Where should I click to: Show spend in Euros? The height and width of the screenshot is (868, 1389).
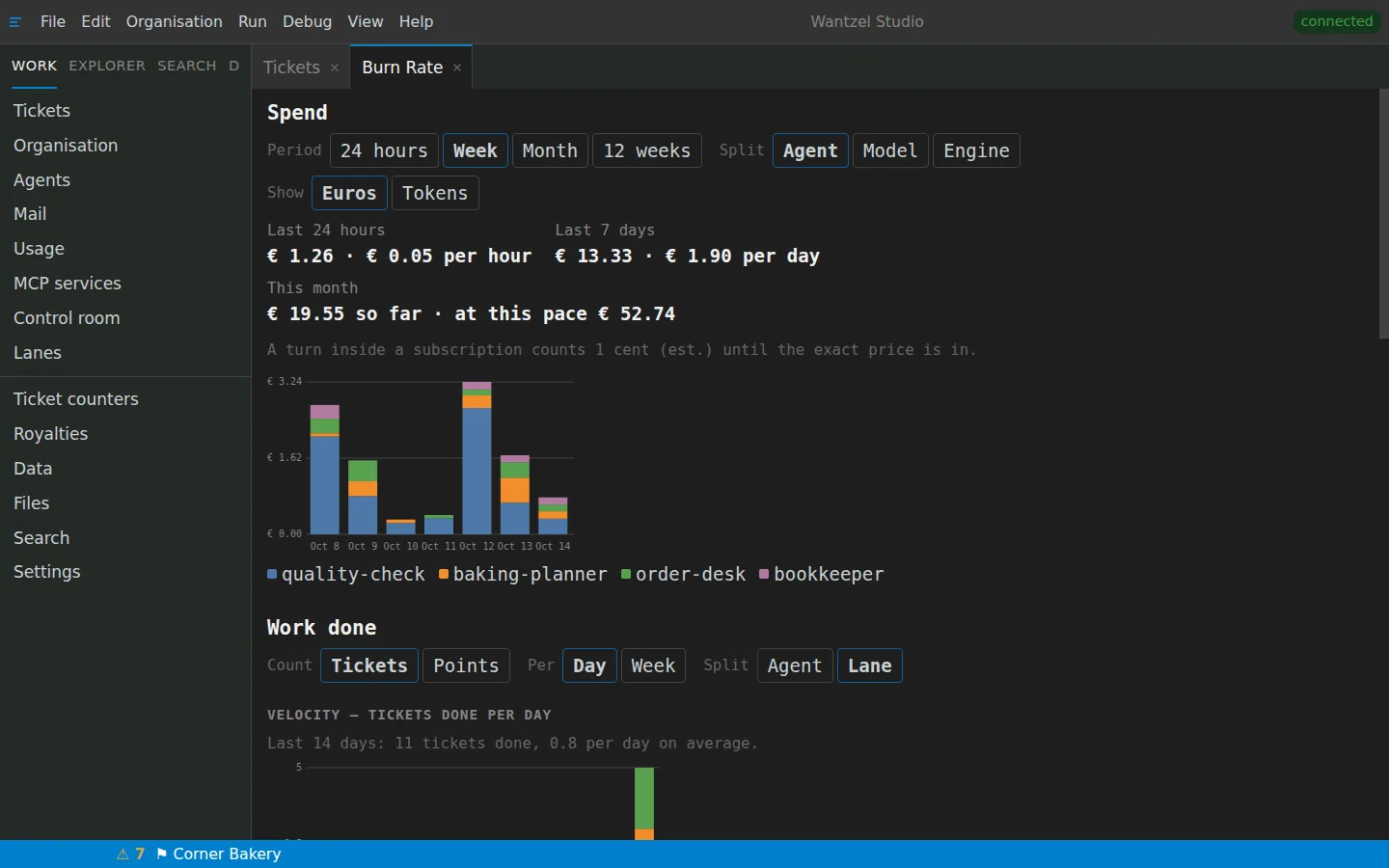[349, 193]
